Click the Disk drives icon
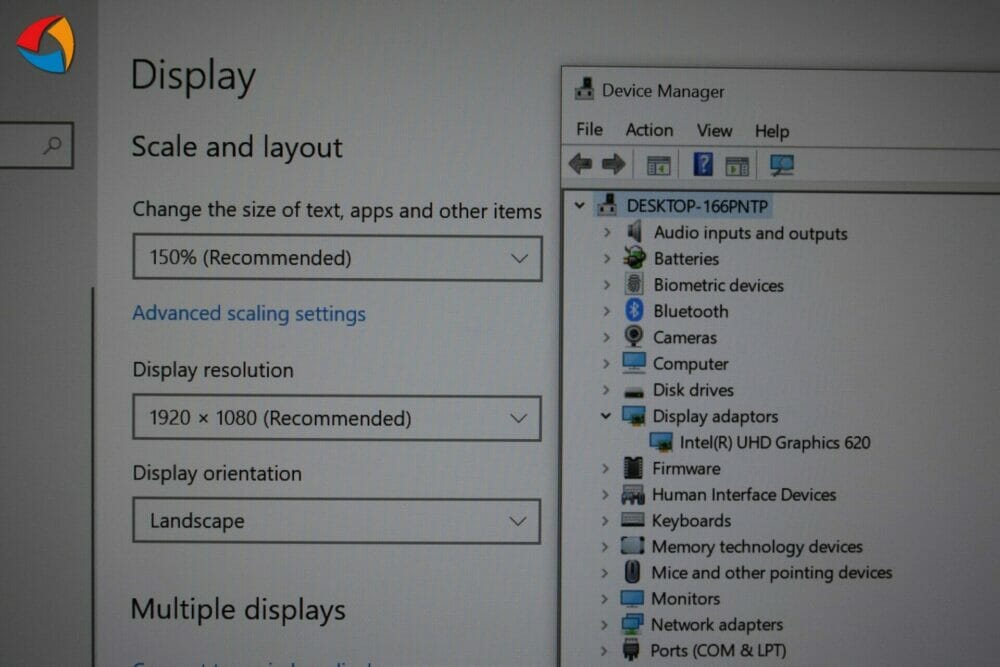This screenshot has width=1000, height=667. coord(633,390)
